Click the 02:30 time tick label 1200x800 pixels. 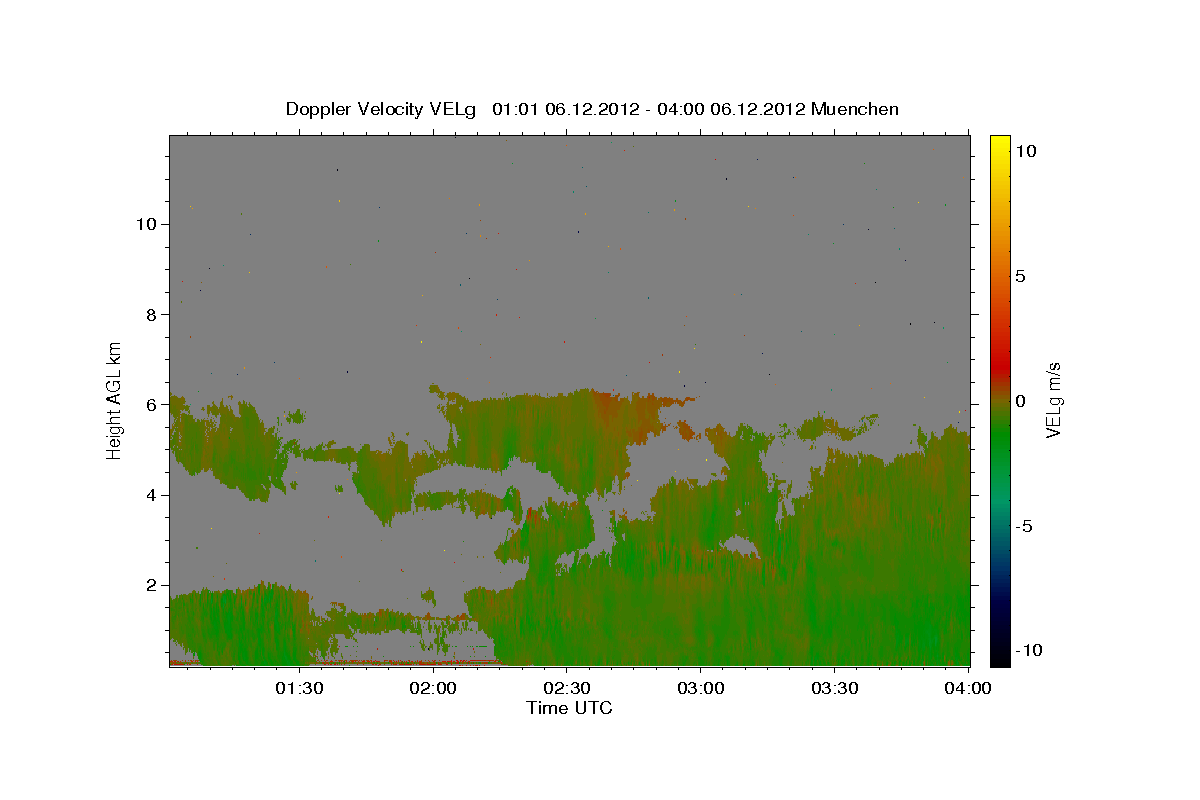567,688
